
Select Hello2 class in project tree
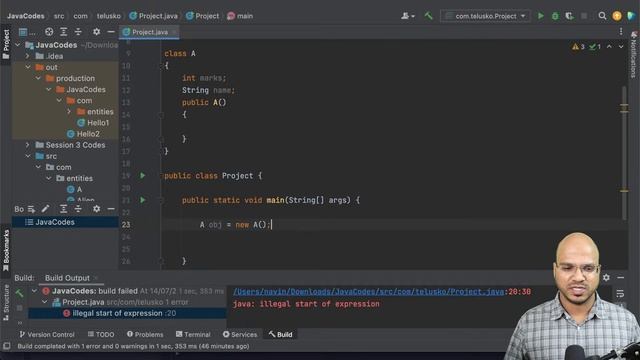point(83,133)
